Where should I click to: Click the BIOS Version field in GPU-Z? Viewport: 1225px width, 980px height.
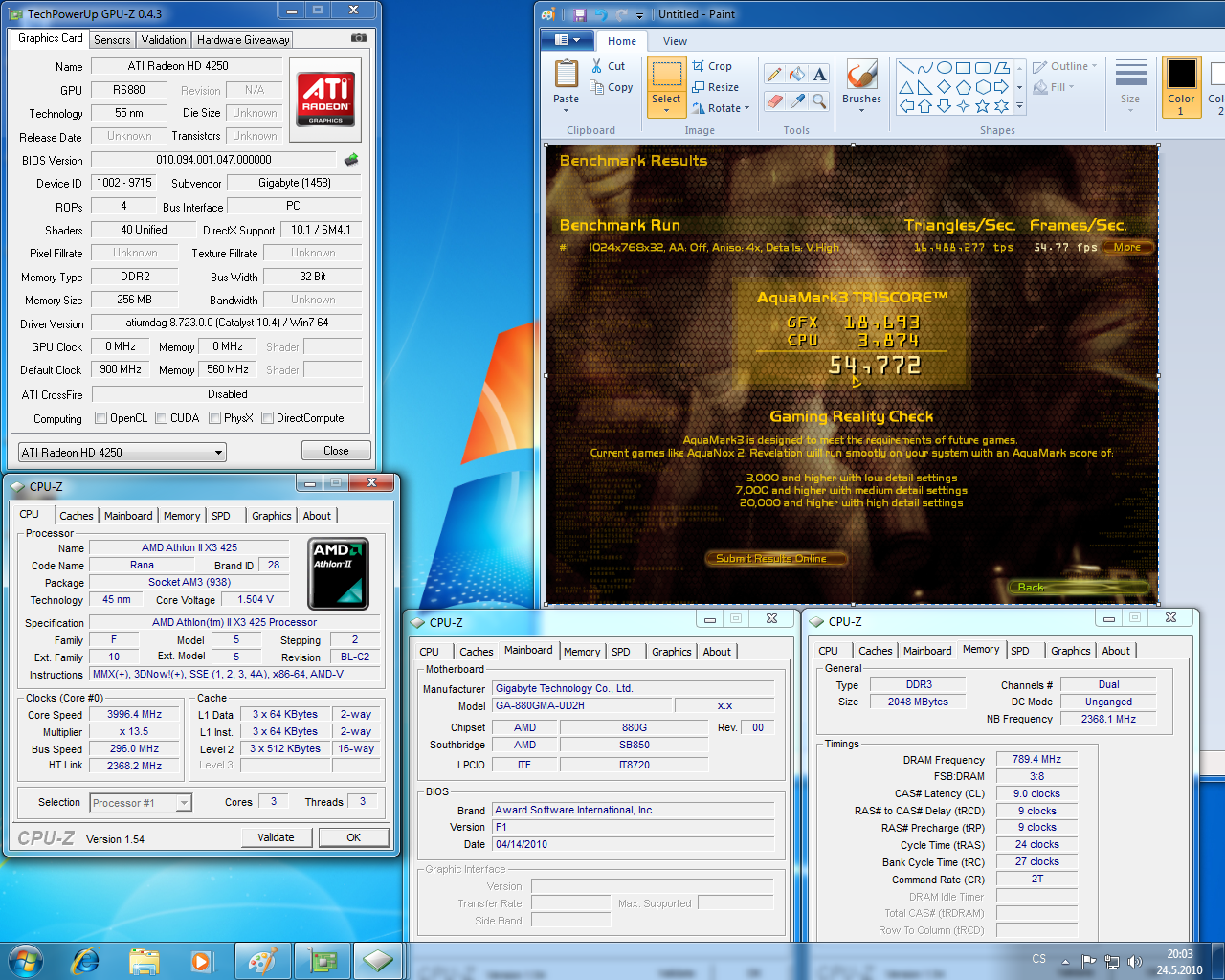click(214, 160)
